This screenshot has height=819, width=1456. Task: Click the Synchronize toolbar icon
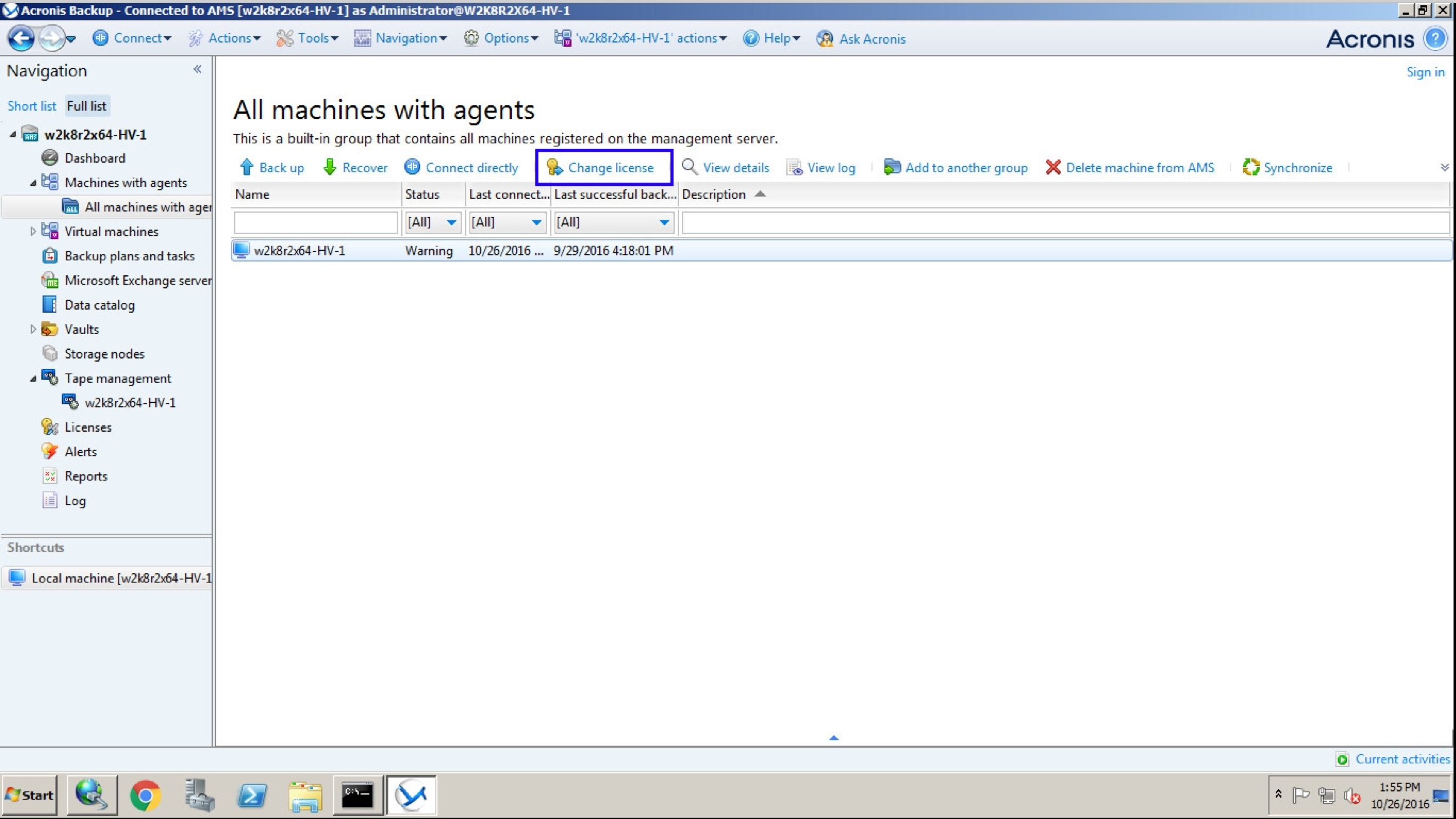click(1251, 167)
